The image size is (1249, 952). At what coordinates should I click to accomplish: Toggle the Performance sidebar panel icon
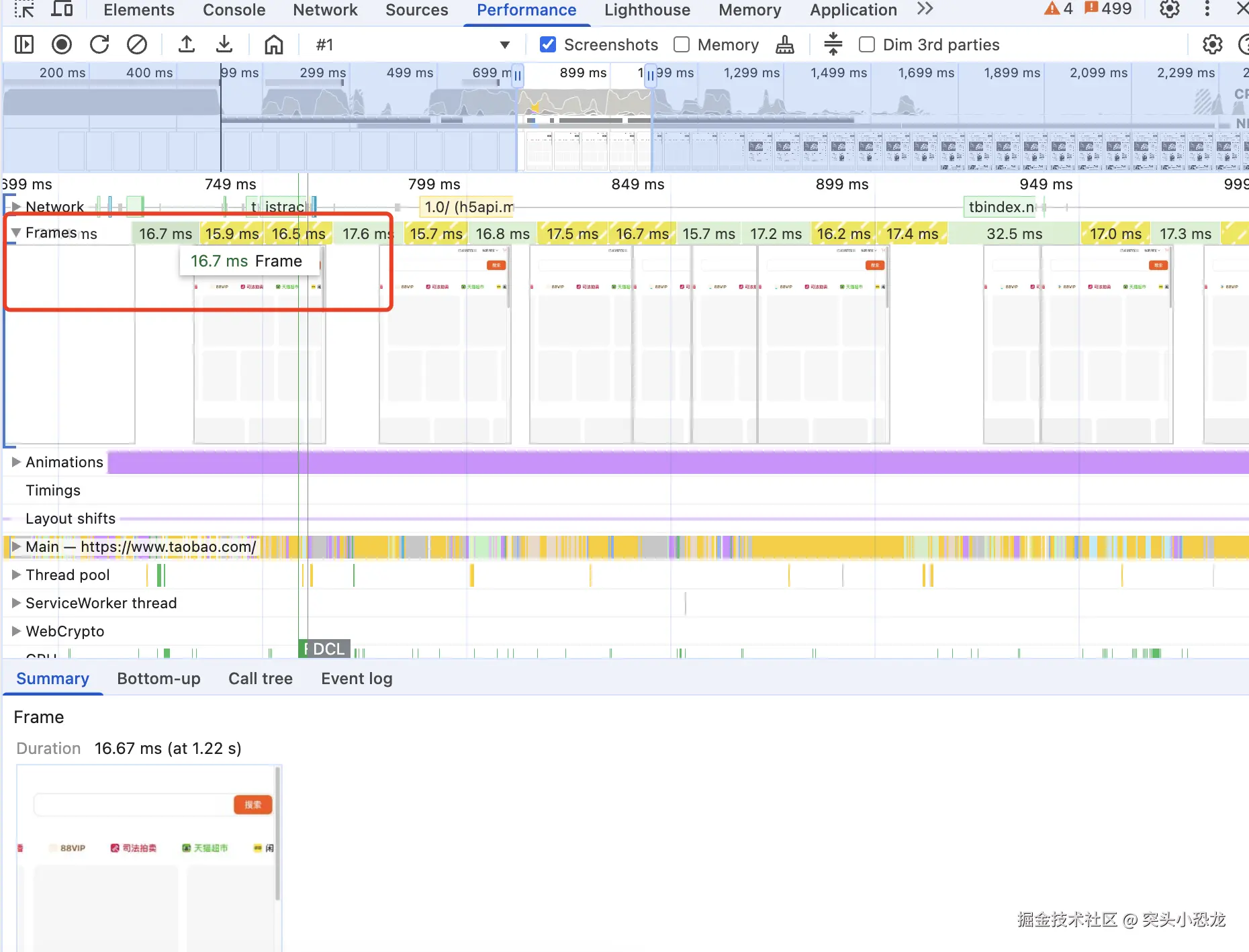coord(24,45)
